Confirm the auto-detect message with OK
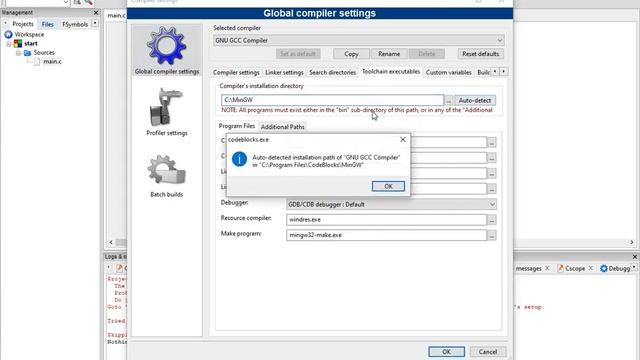640x360 pixels. click(x=388, y=186)
